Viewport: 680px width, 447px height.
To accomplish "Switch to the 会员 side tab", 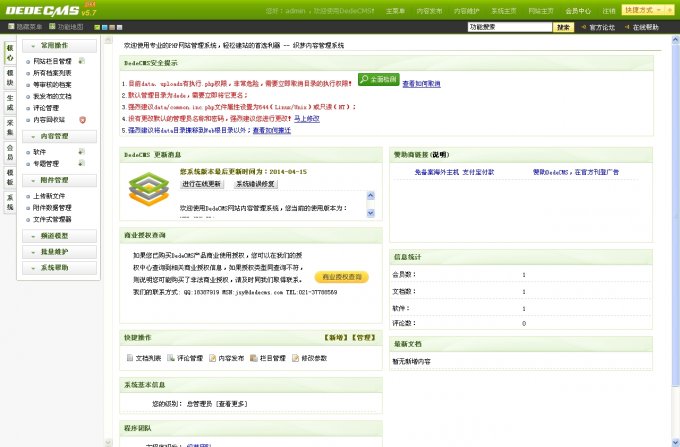I will click(10, 152).
